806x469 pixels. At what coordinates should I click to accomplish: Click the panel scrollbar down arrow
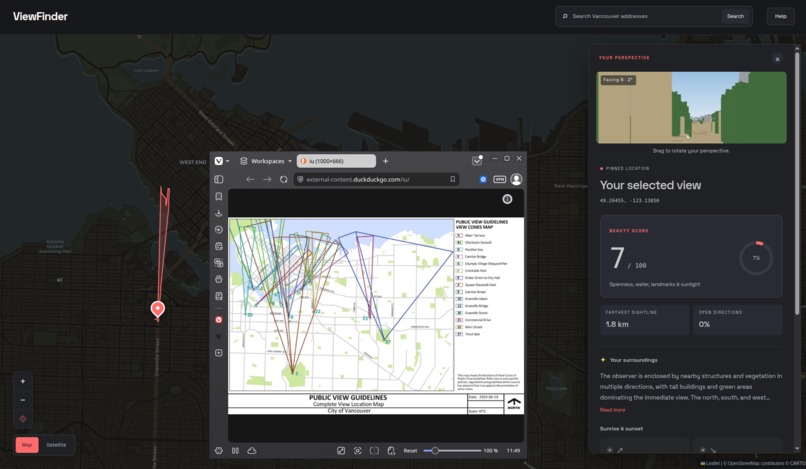797,447
